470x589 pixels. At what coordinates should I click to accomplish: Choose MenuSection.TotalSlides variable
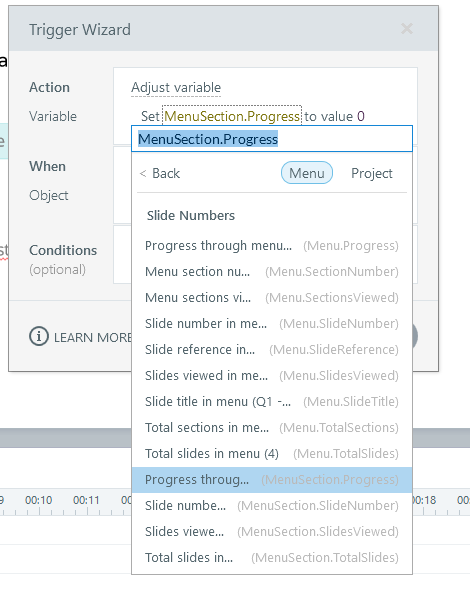pyautogui.click(x=272, y=557)
